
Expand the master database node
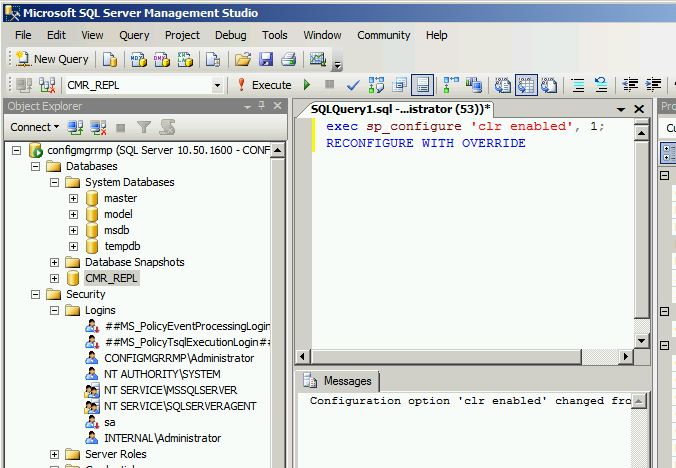73,198
